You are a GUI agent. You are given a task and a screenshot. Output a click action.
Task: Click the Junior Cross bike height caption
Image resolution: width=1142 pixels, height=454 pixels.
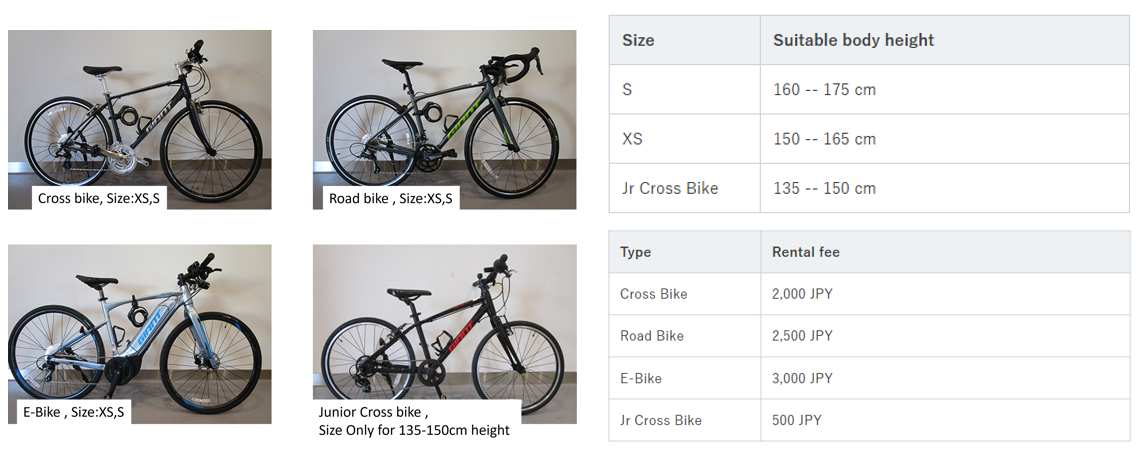click(414, 421)
